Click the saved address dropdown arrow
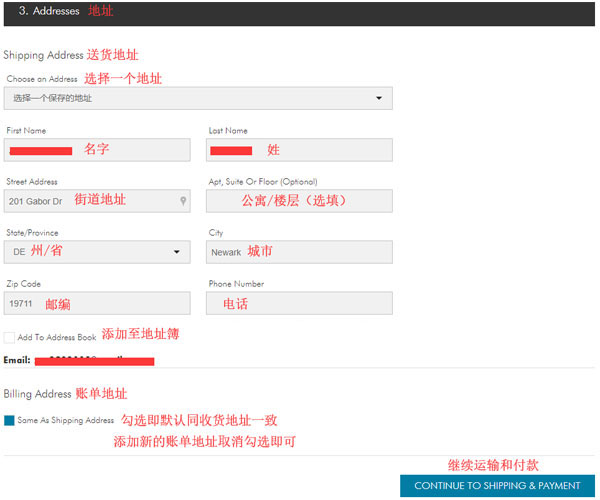600x500 pixels. [x=379, y=98]
